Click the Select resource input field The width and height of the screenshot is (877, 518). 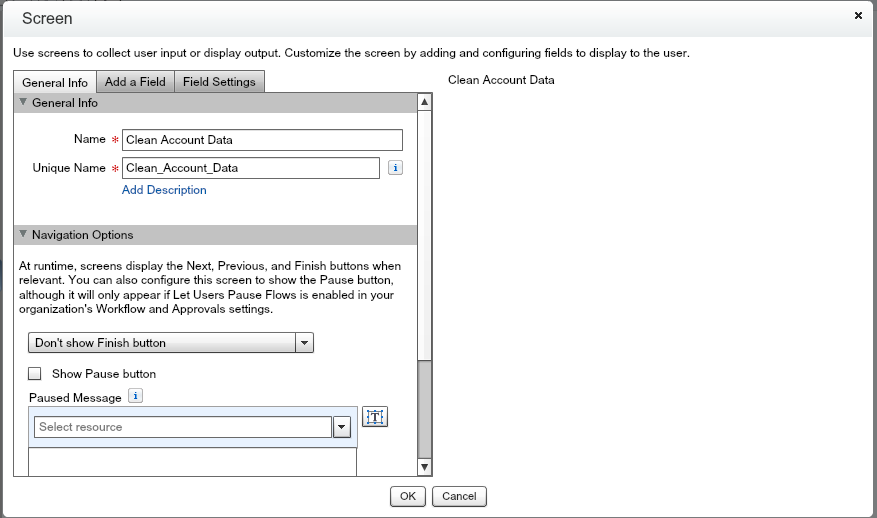click(x=182, y=427)
